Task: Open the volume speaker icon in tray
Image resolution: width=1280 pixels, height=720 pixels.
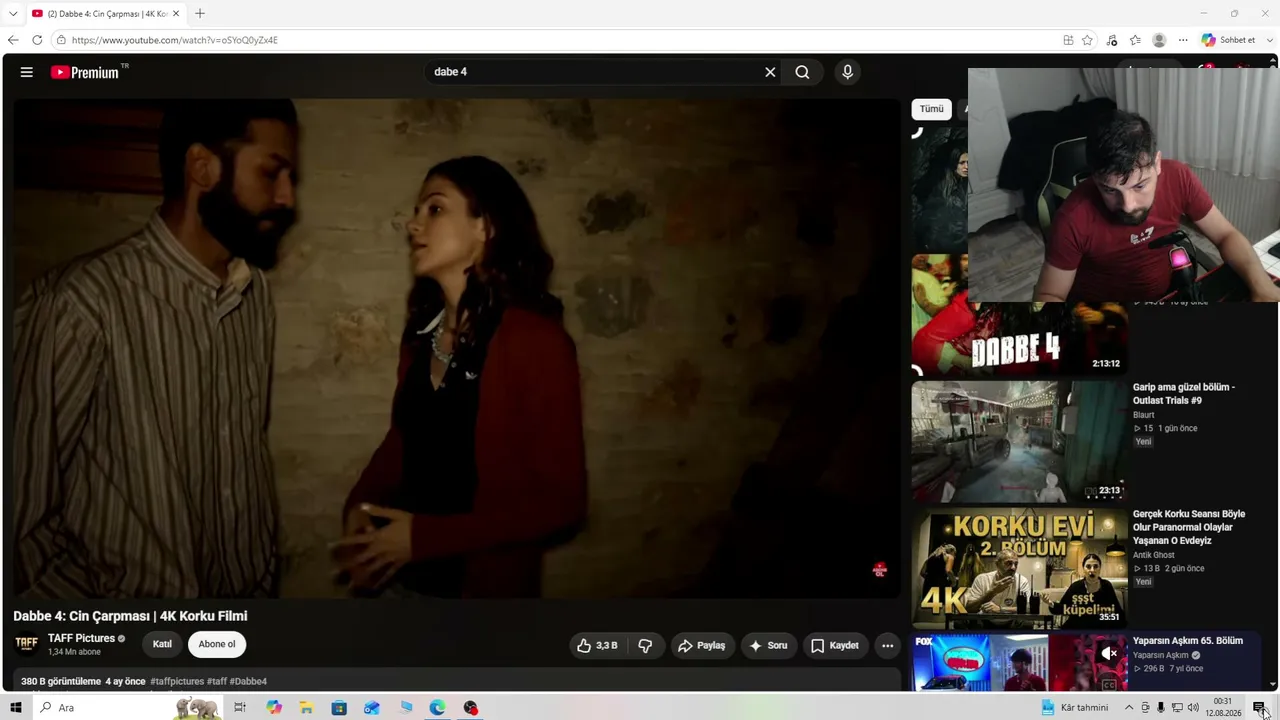Action: point(1193,708)
